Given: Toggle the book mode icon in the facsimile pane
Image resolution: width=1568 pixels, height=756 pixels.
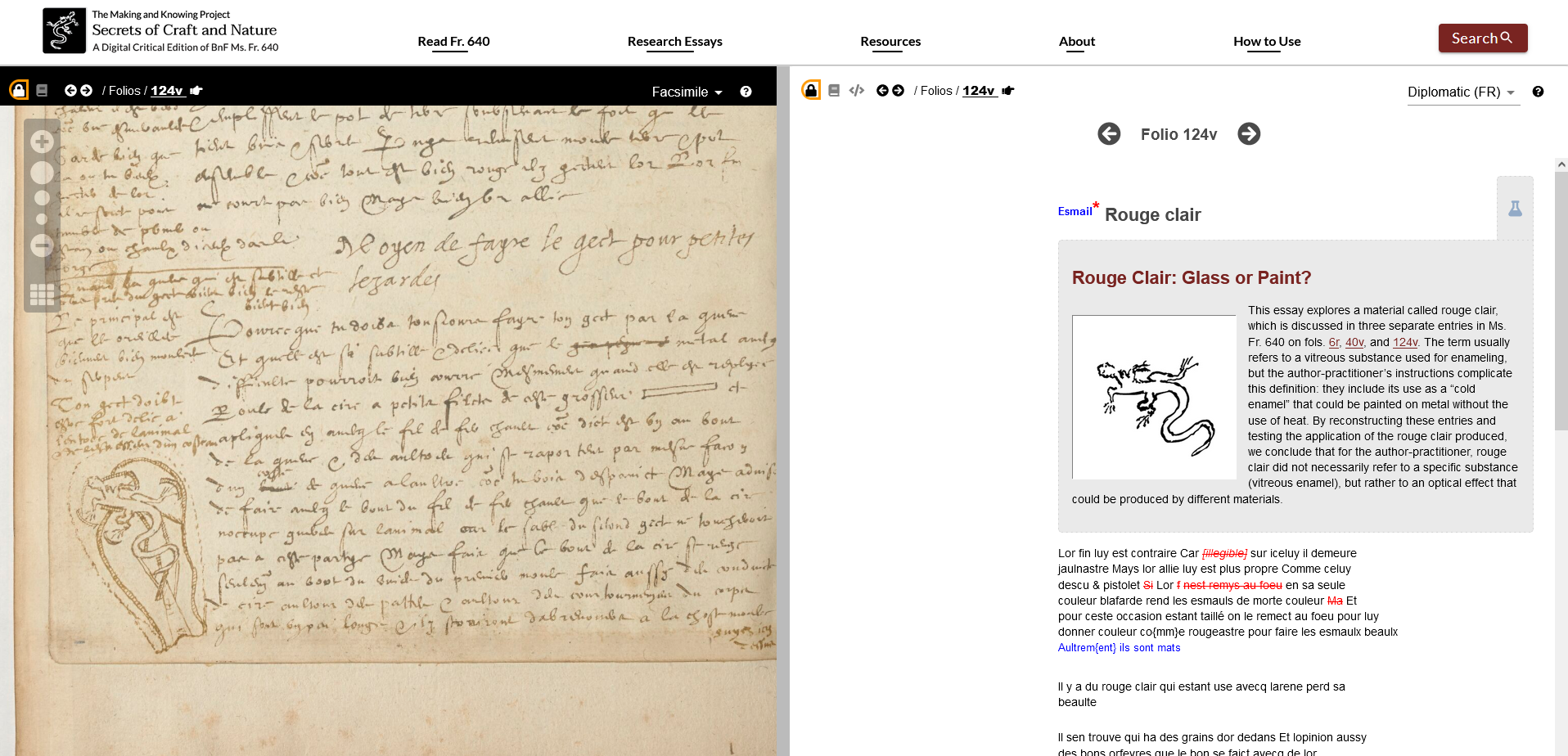Looking at the screenshot, I should (42, 91).
